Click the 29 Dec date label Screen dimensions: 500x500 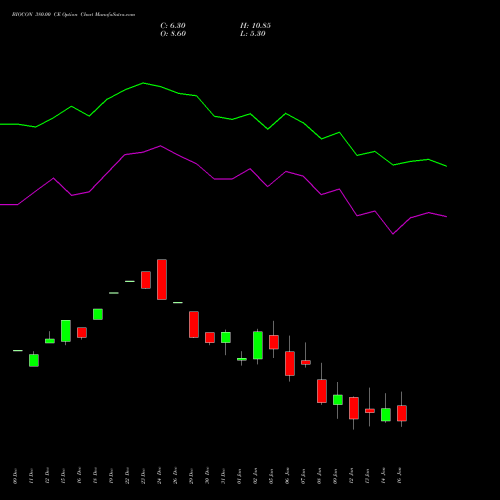191,476
